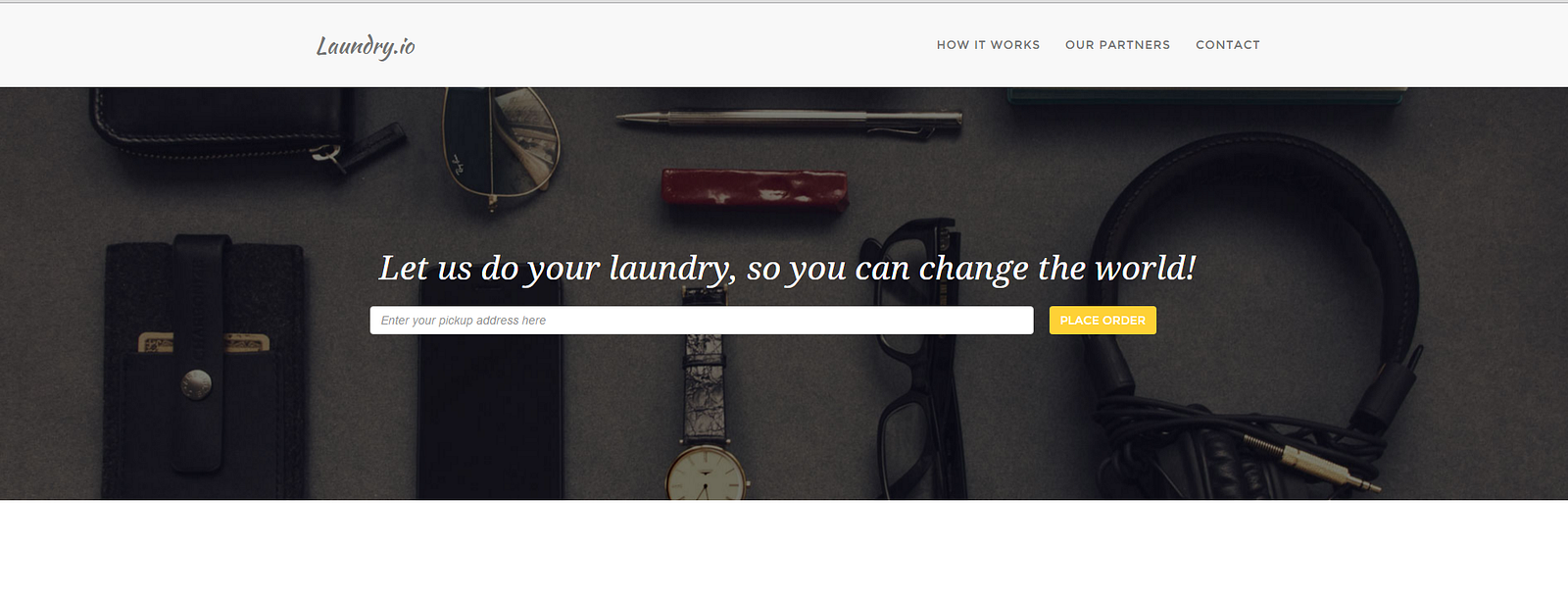Click the blank white area below hero
The image size is (1568, 599).
coord(784,549)
